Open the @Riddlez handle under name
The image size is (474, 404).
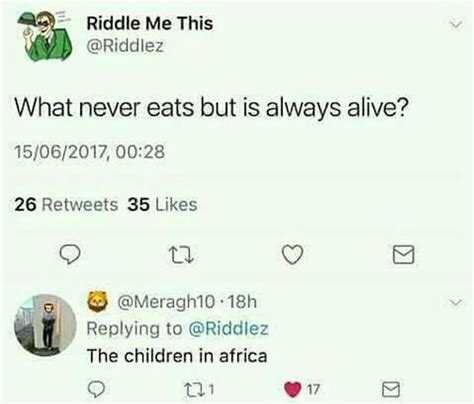125,46
